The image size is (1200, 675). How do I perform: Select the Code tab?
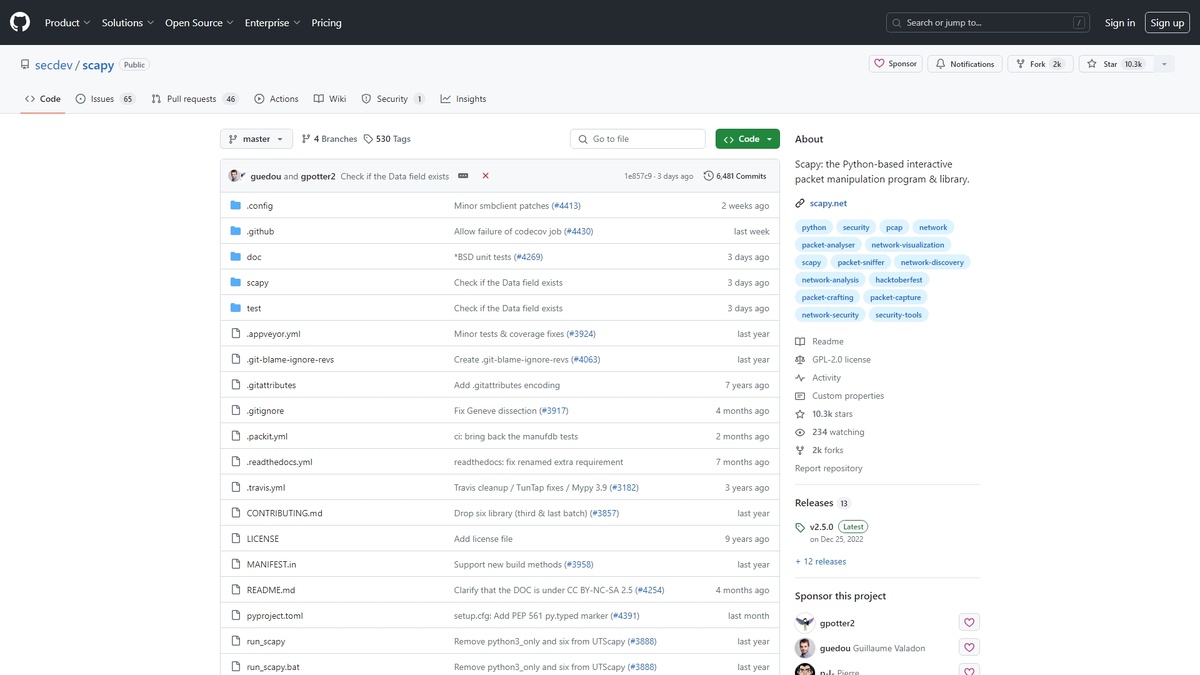pyautogui.click(x=43, y=99)
